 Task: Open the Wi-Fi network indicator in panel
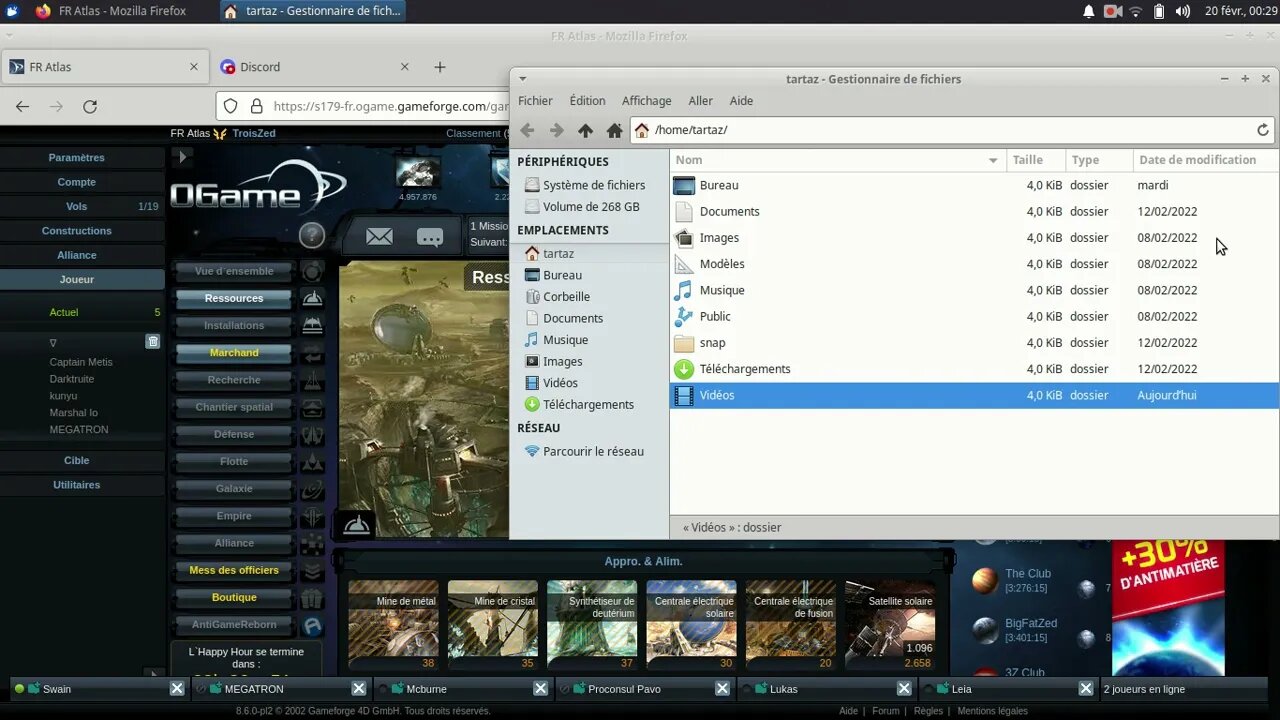tap(1136, 11)
